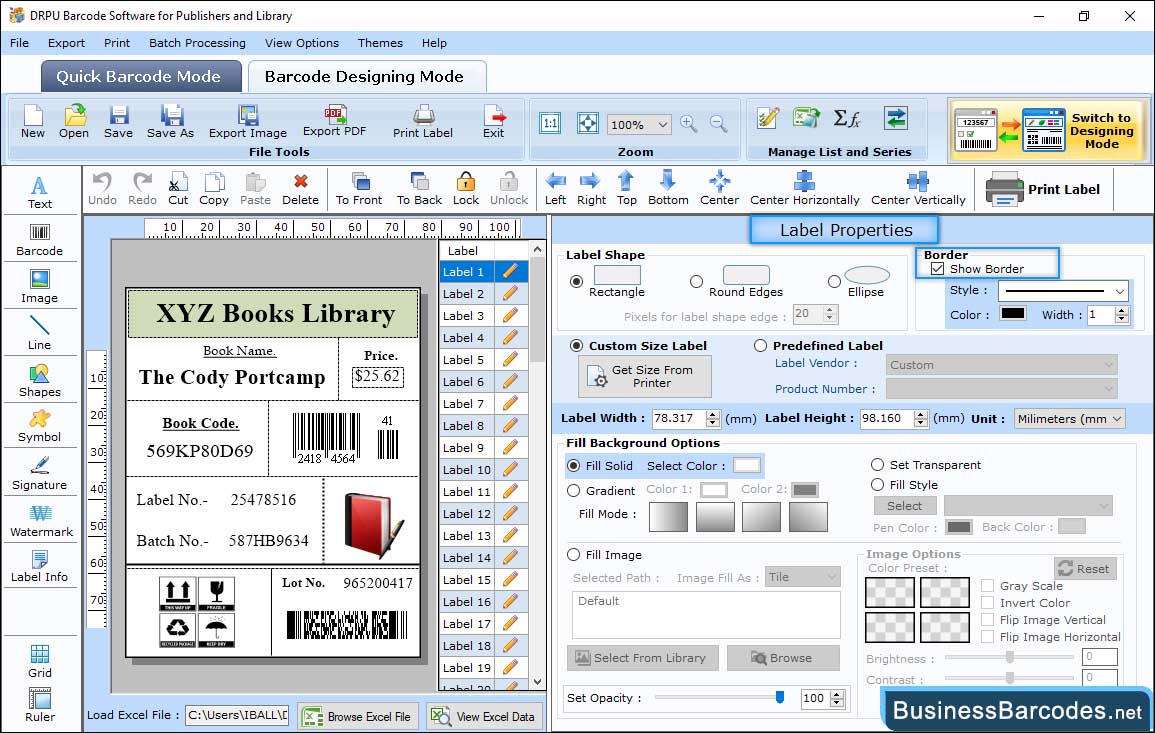The image size is (1155, 733).
Task: Open the Product Number dropdown
Action: [x=1001, y=389]
